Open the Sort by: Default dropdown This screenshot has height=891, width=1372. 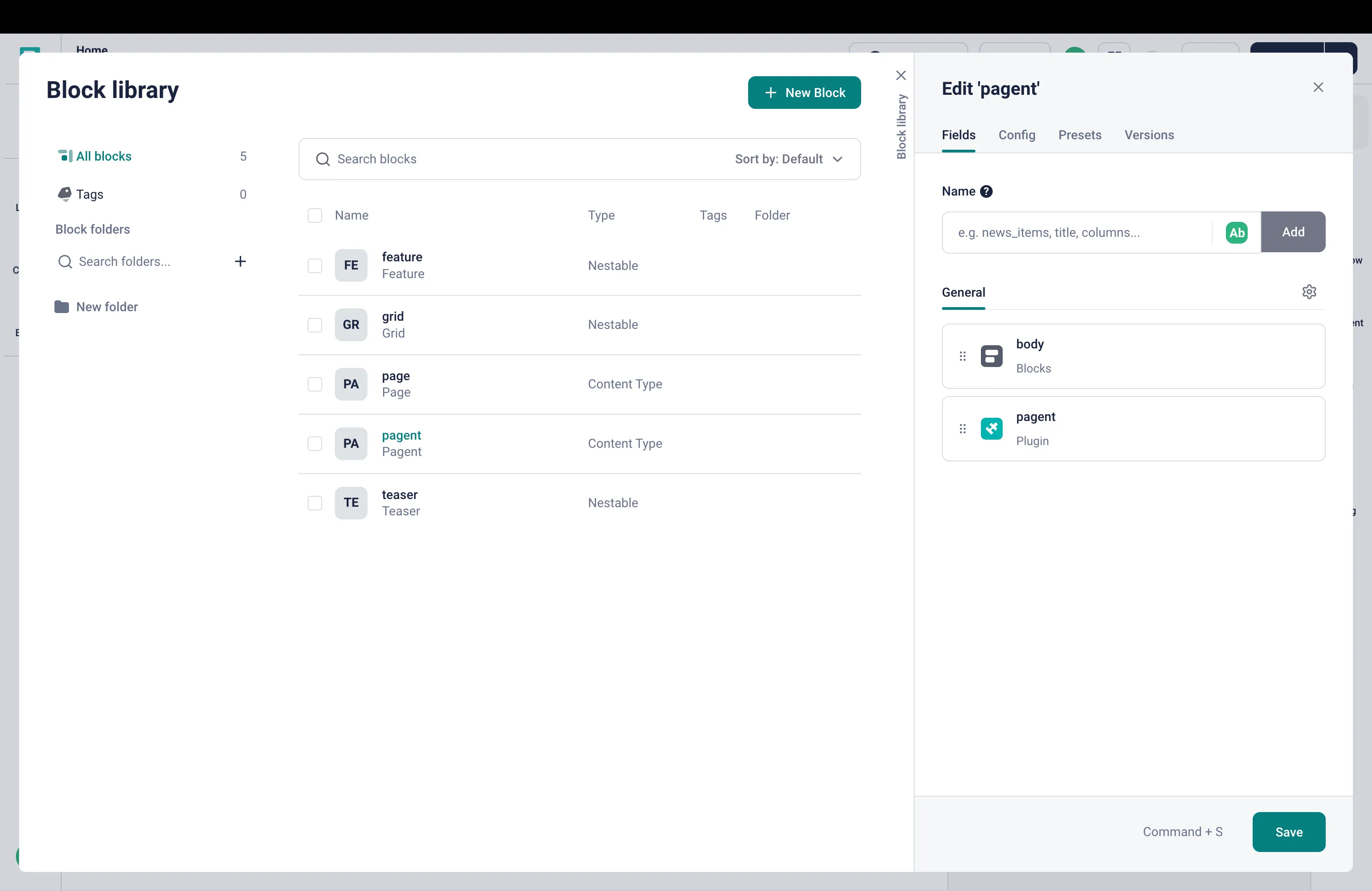pos(788,159)
